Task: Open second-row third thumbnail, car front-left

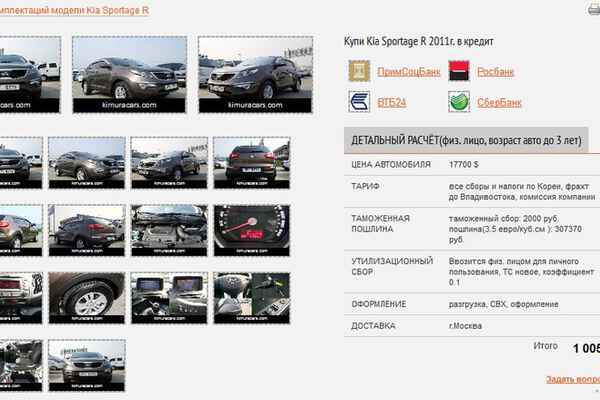Action: pos(169,163)
